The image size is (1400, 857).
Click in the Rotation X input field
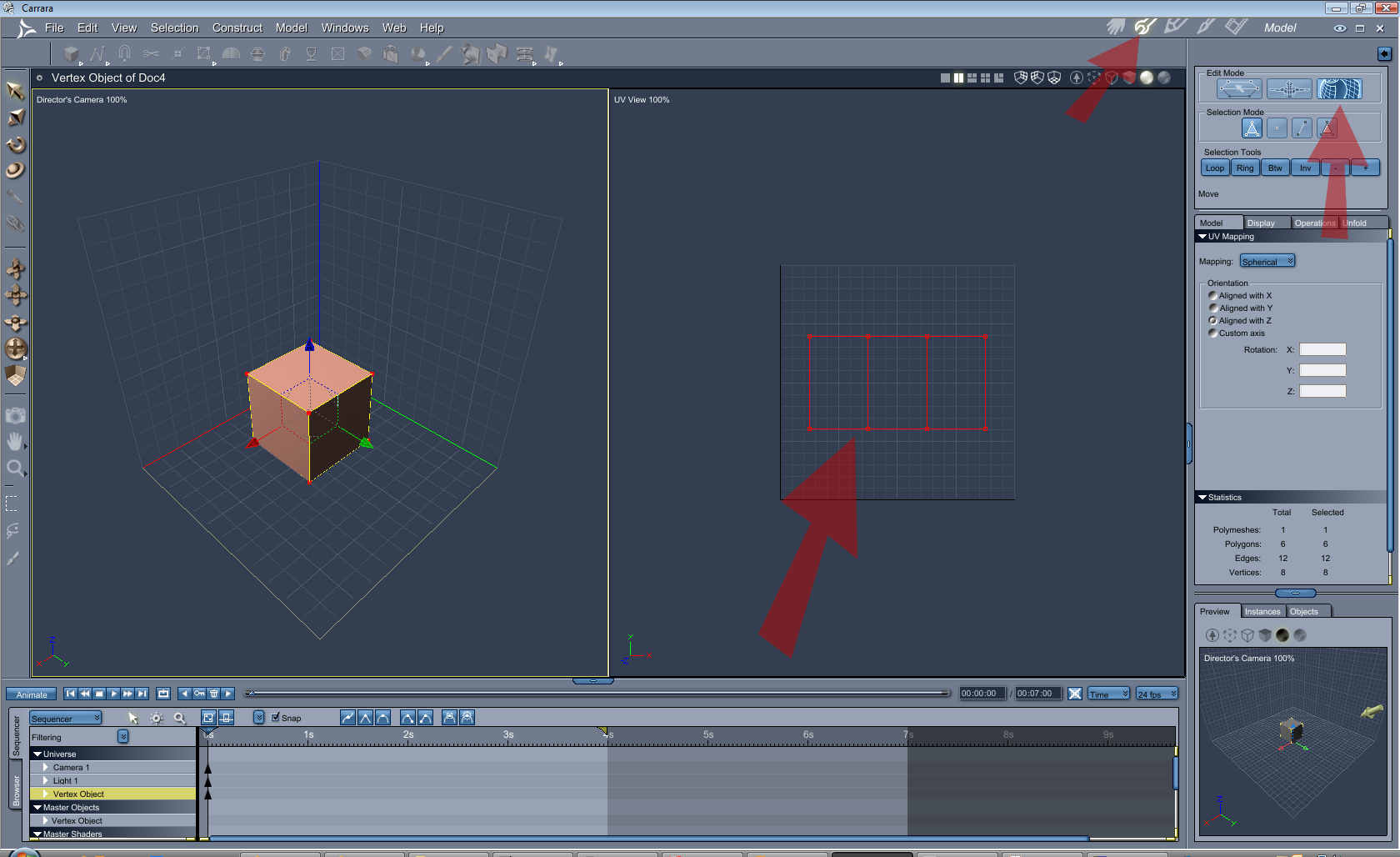tap(1322, 350)
